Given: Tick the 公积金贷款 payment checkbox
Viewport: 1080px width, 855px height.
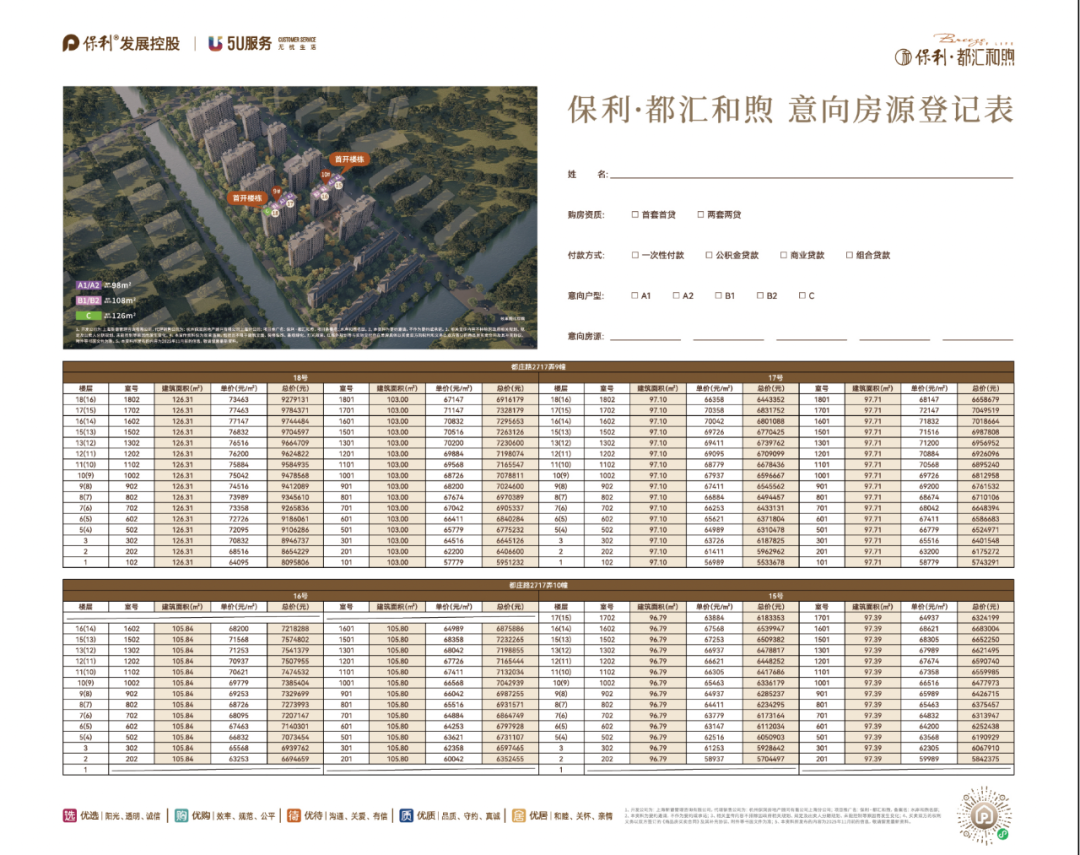Looking at the screenshot, I should point(709,255).
